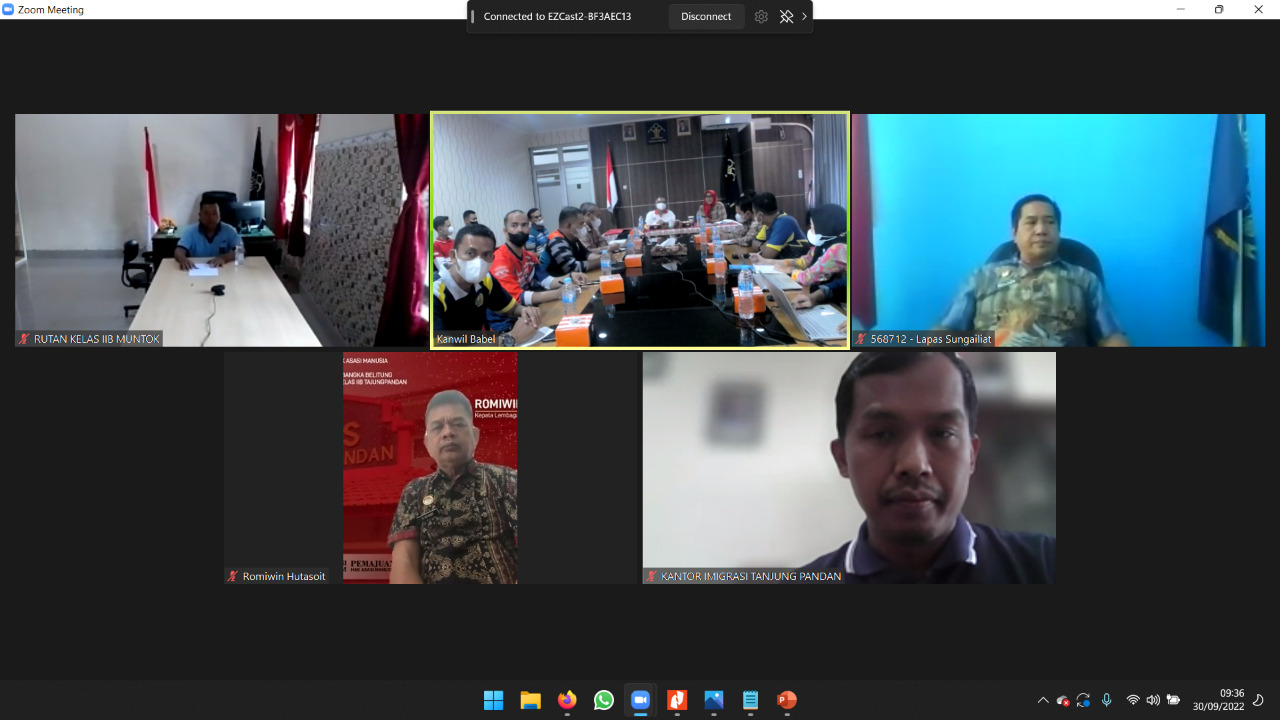The width and height of the screenshot is (1280, 720).
Task: Expand the cast toolbar chevron arrow
Action: [x=804, y=16]
